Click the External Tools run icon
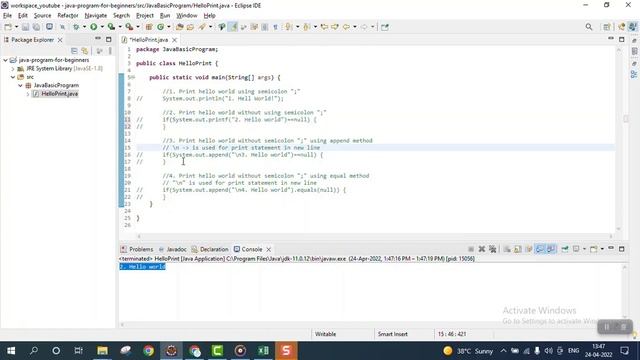The width and height of the screenshot is (640, 360). click(129, 27)
